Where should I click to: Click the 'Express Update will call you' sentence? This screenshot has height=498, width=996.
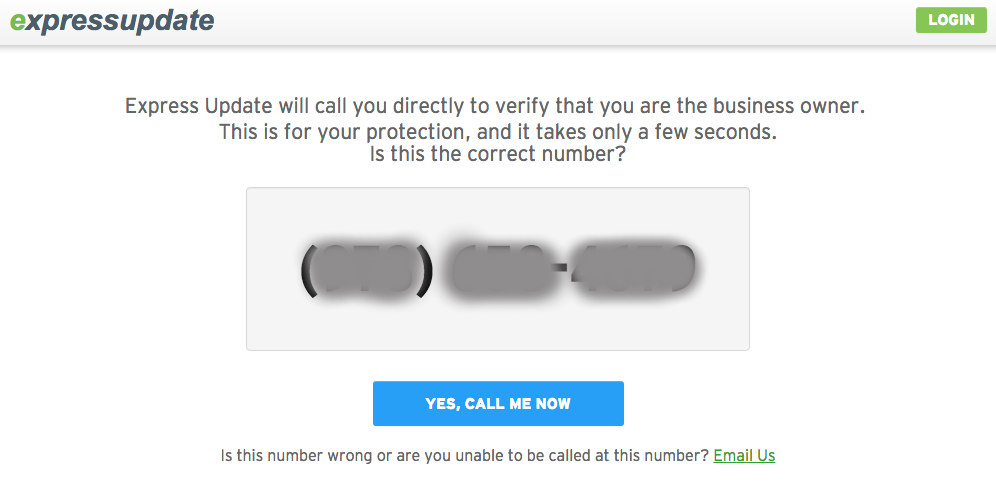point(495,106)
